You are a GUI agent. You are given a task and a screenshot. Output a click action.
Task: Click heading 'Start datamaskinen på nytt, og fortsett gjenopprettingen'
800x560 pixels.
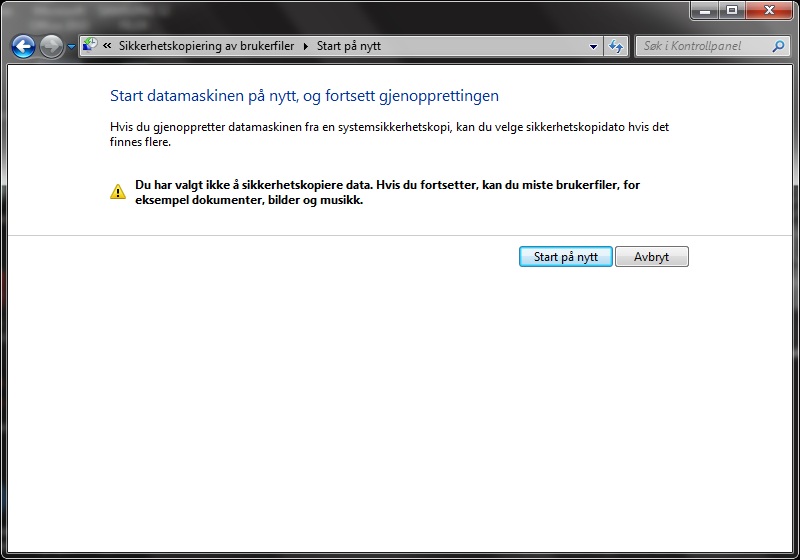click(x=304, y=96)
